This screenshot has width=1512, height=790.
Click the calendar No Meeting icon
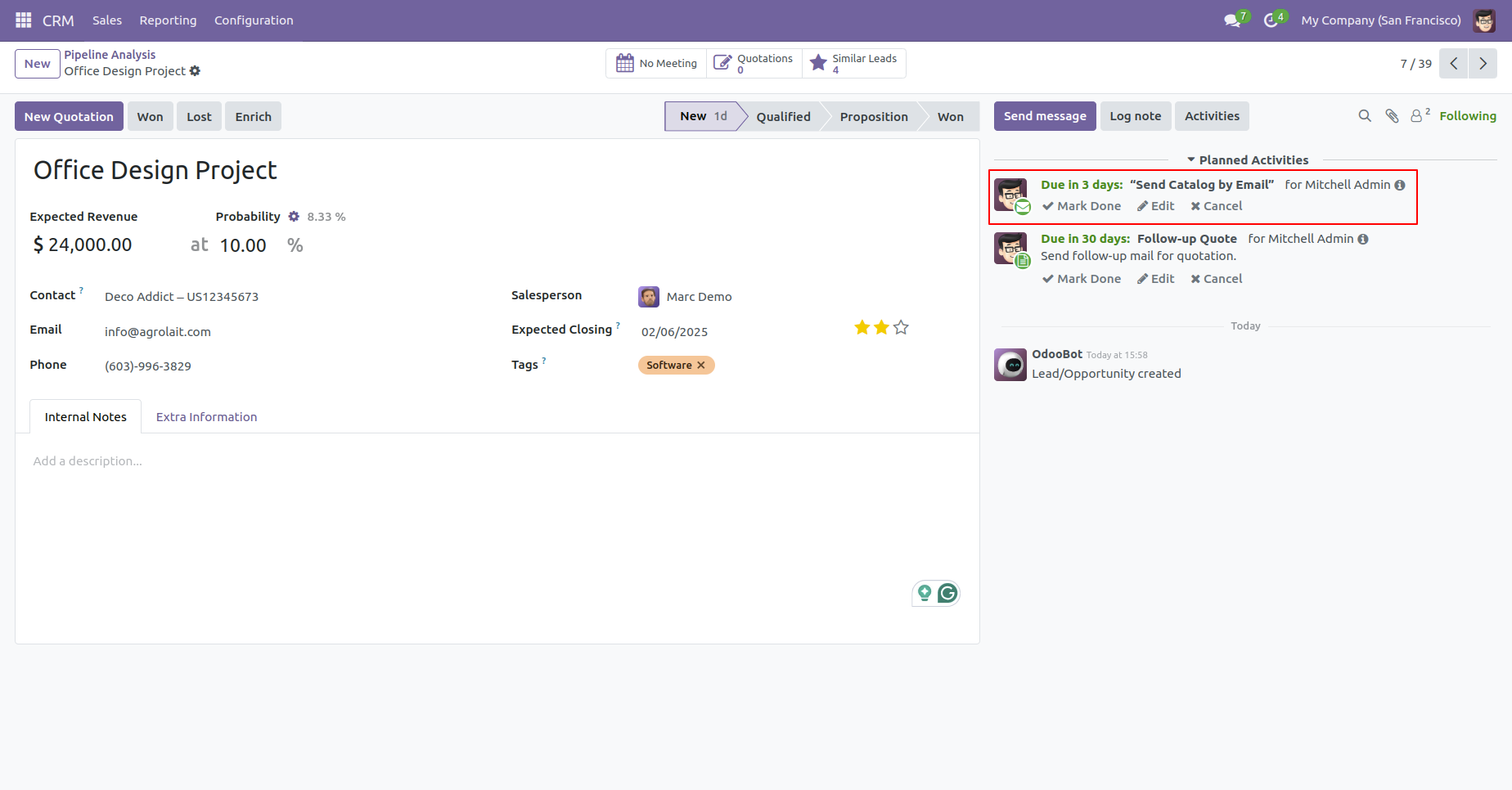tap(625, 63)
